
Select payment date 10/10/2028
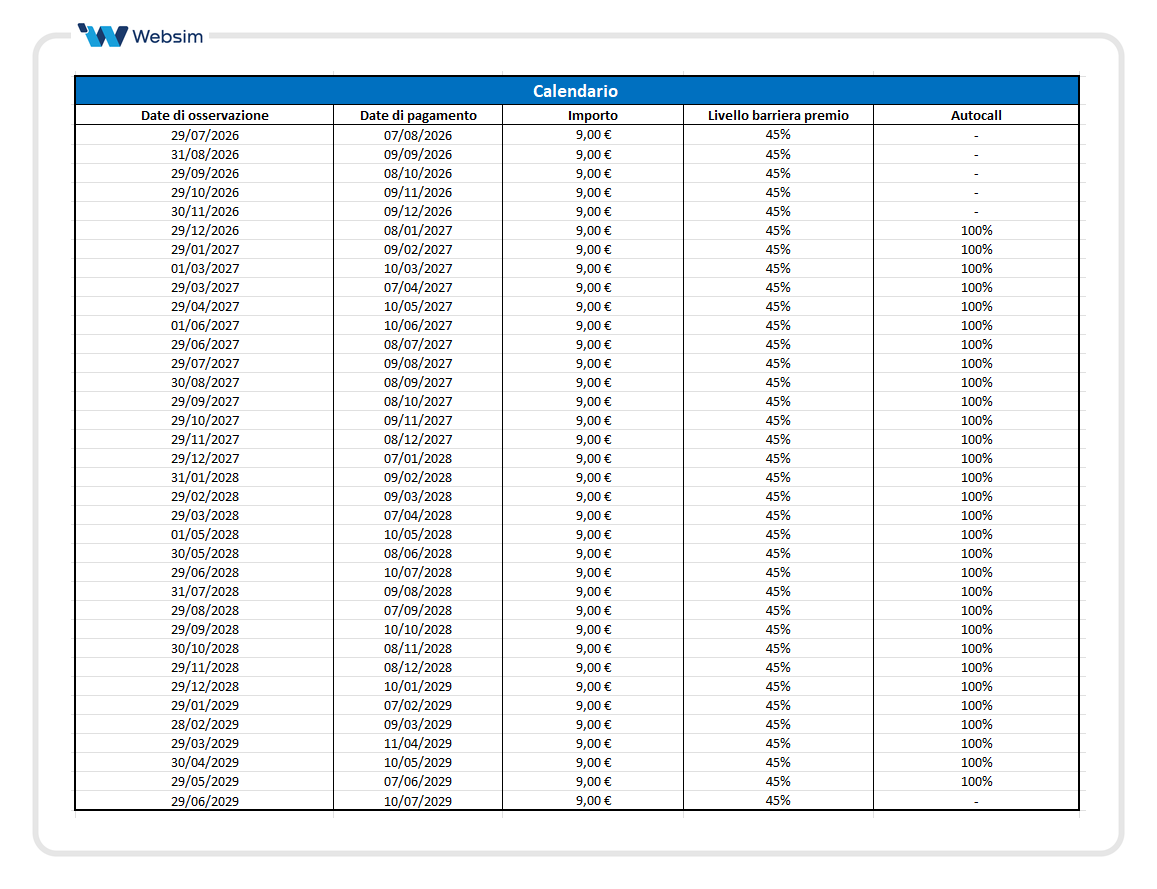tap(418, 629)
